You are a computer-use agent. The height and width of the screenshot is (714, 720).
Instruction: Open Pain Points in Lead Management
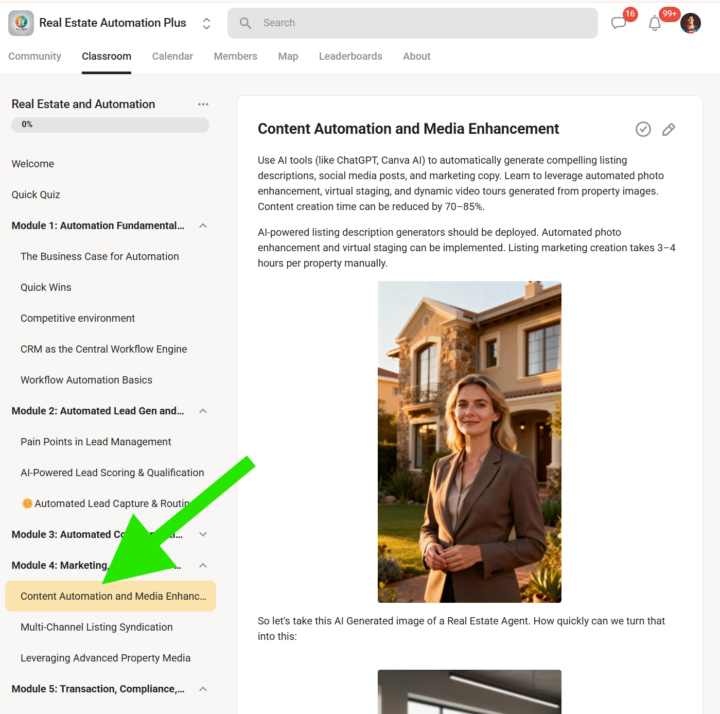point(96,442)
